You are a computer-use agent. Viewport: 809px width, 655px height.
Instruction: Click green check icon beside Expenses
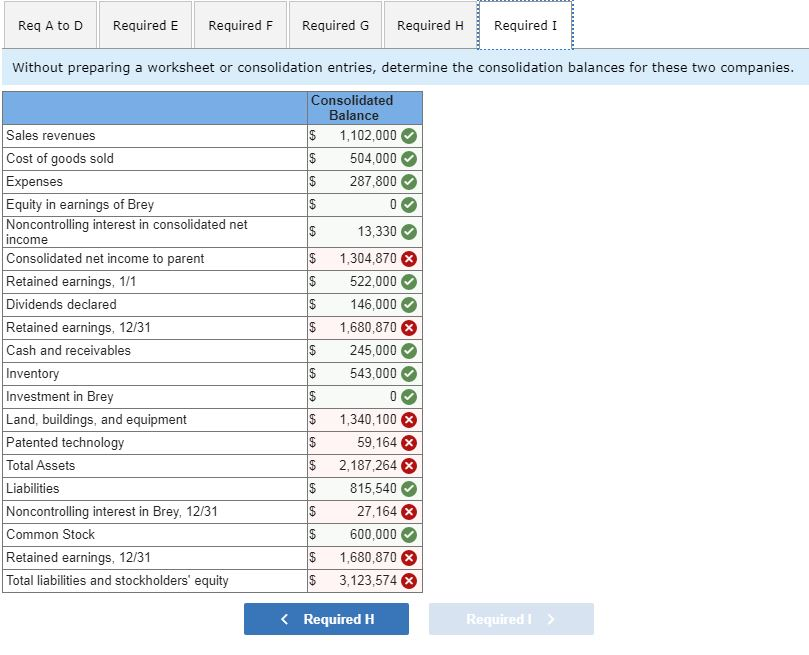coord(409,182)
